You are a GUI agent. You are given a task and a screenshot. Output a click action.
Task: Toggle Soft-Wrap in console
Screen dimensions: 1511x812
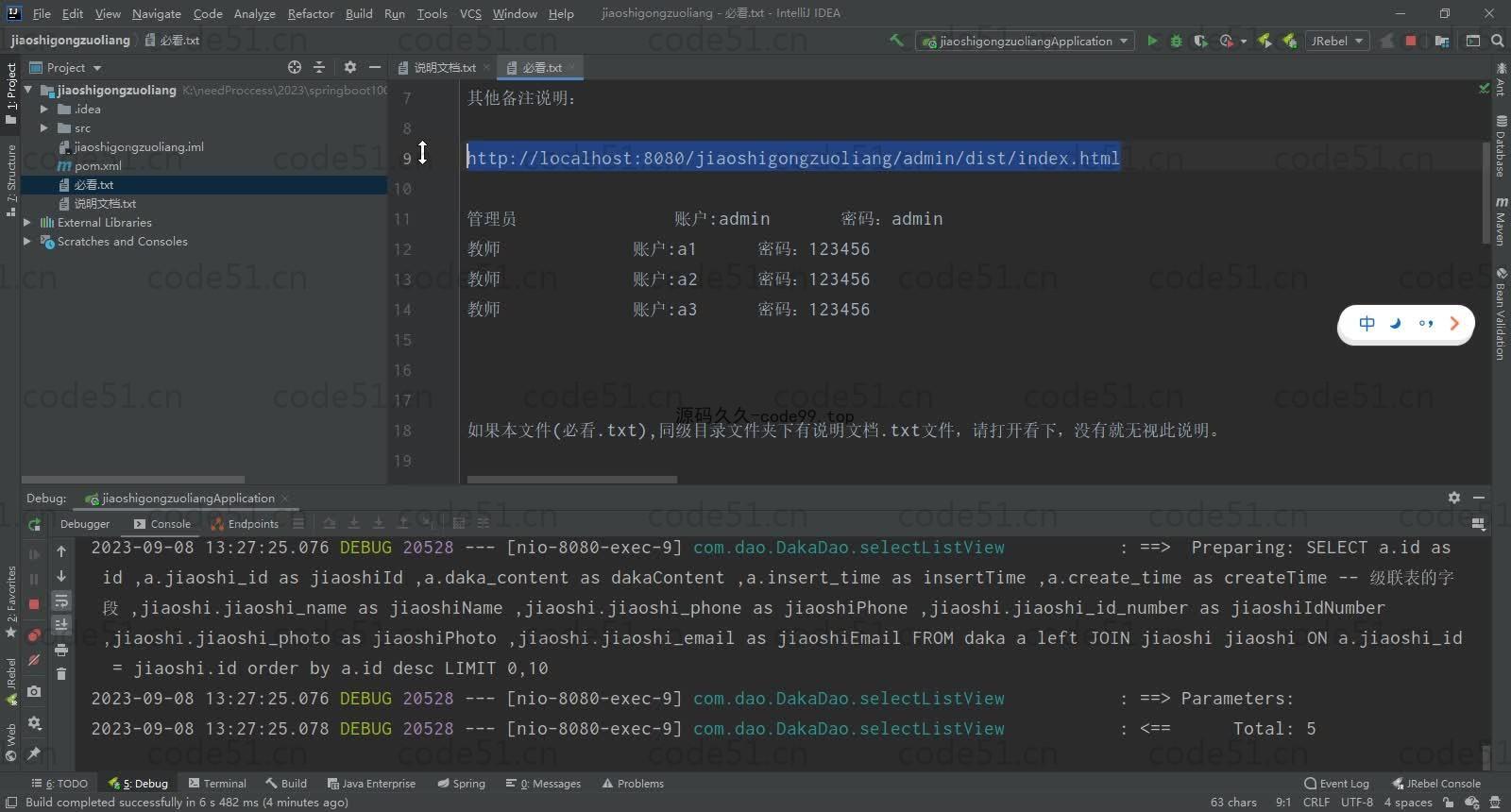61,601
